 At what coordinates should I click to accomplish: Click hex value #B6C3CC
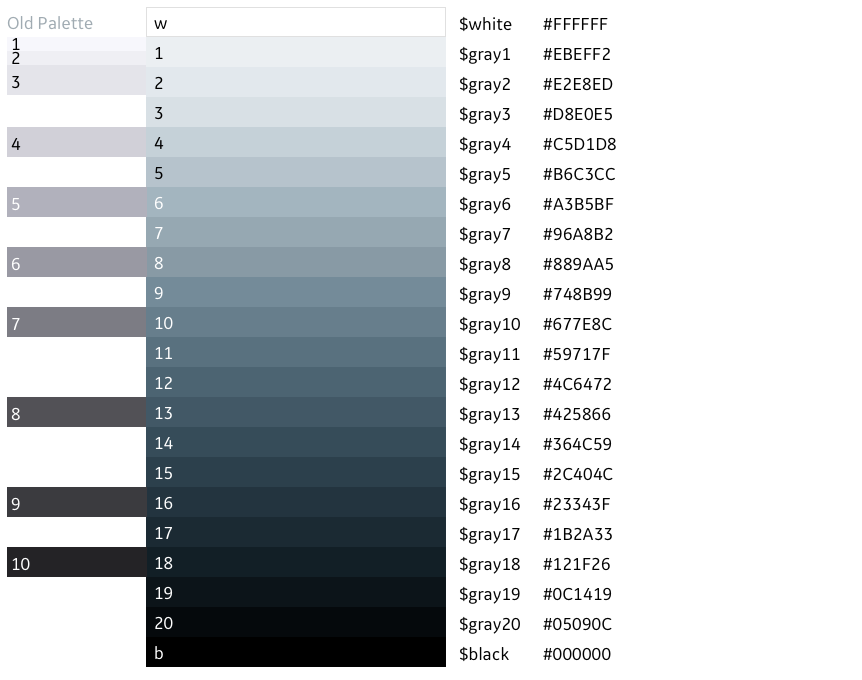(579, 174)
